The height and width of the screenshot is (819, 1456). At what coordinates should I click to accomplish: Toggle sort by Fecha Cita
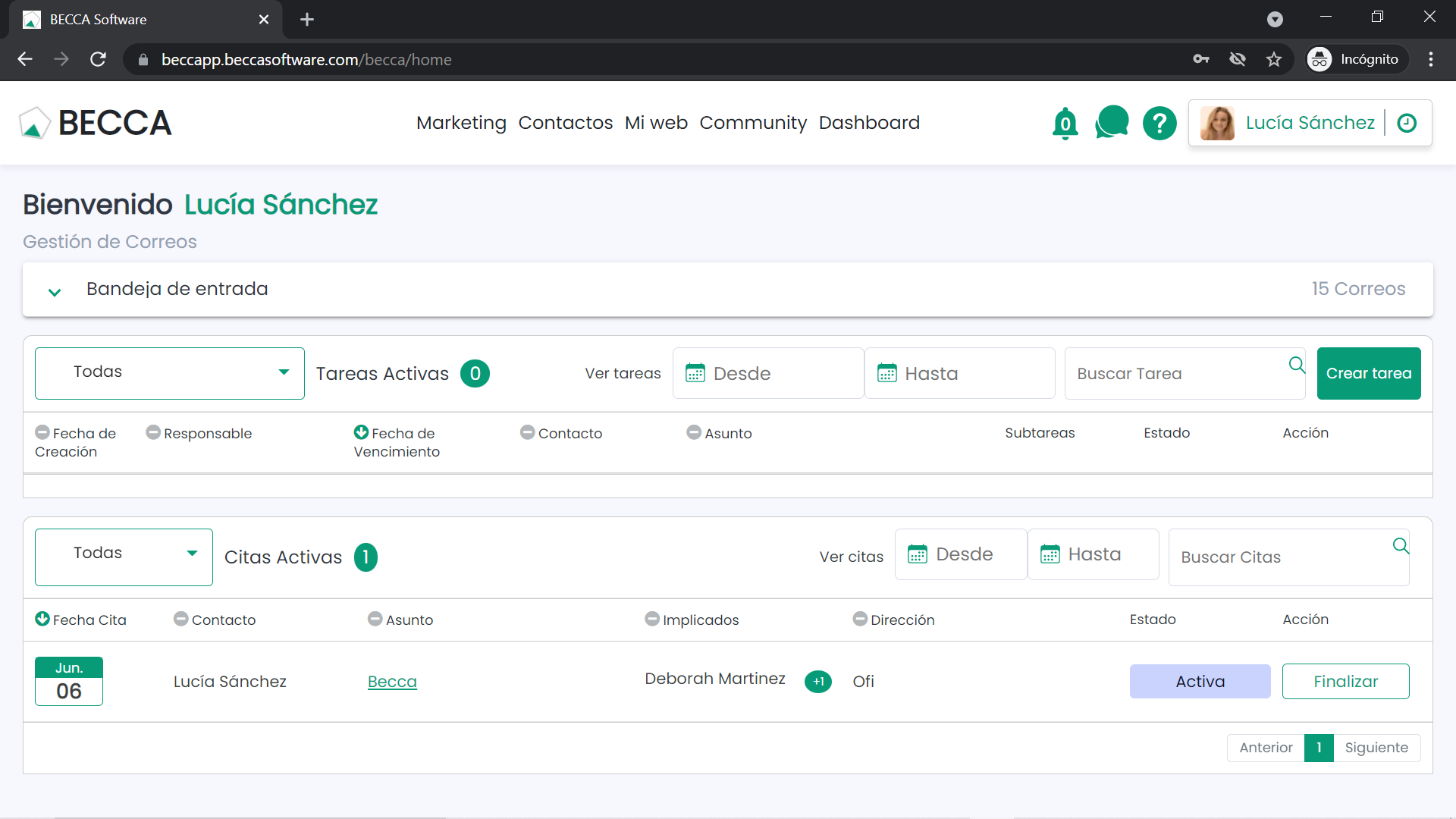(42, 619)
